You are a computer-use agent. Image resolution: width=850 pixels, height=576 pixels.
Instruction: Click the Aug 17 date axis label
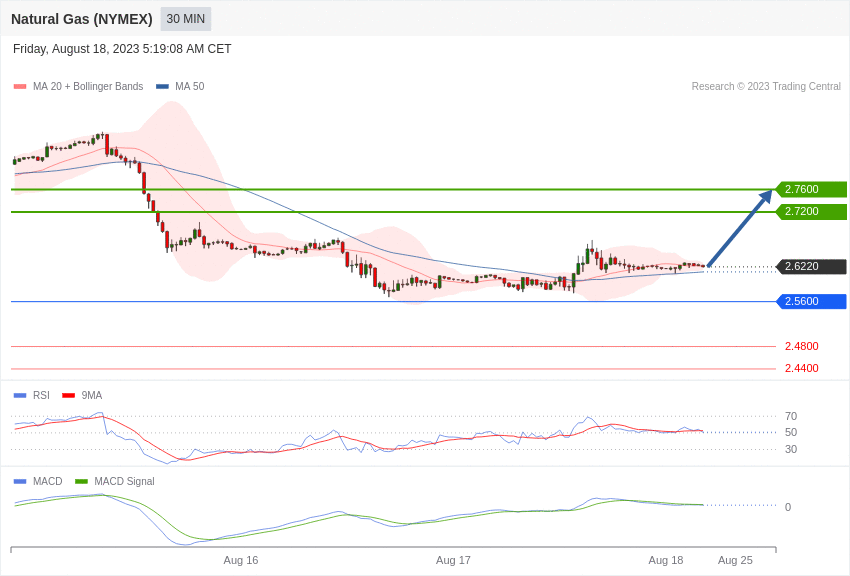pos(453,560)
